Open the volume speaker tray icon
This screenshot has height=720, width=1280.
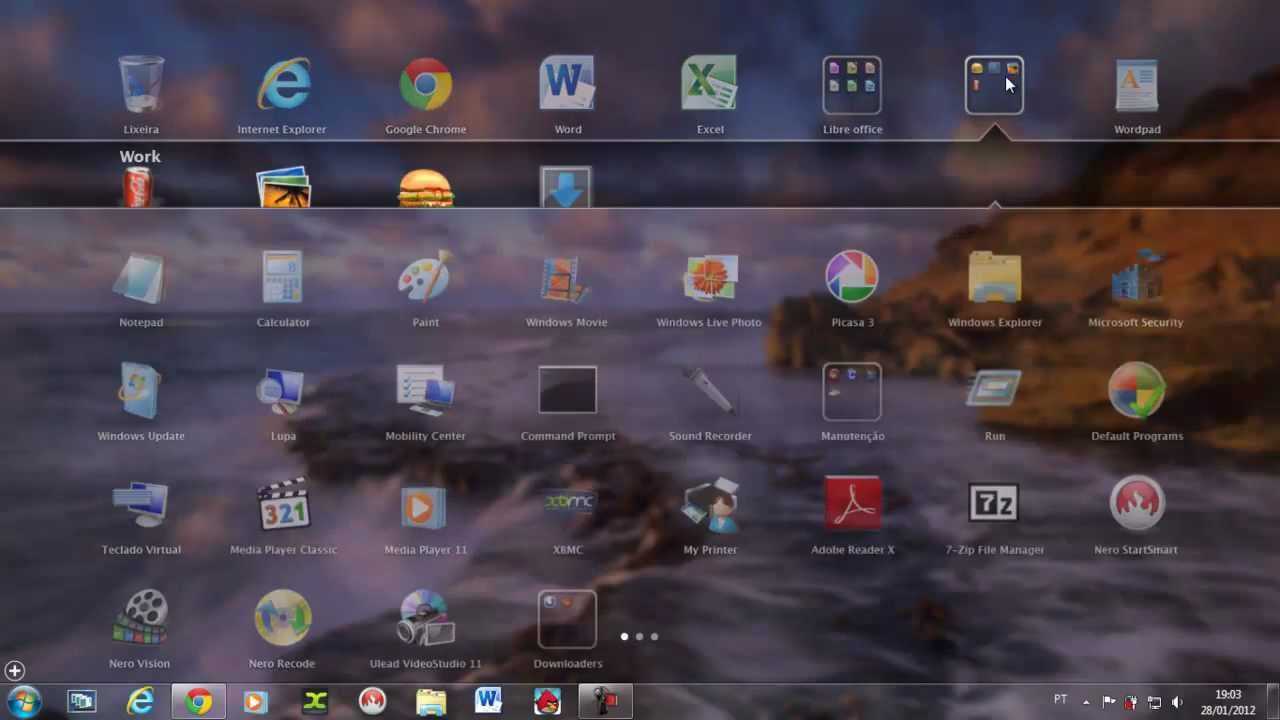click(1177, 702)
